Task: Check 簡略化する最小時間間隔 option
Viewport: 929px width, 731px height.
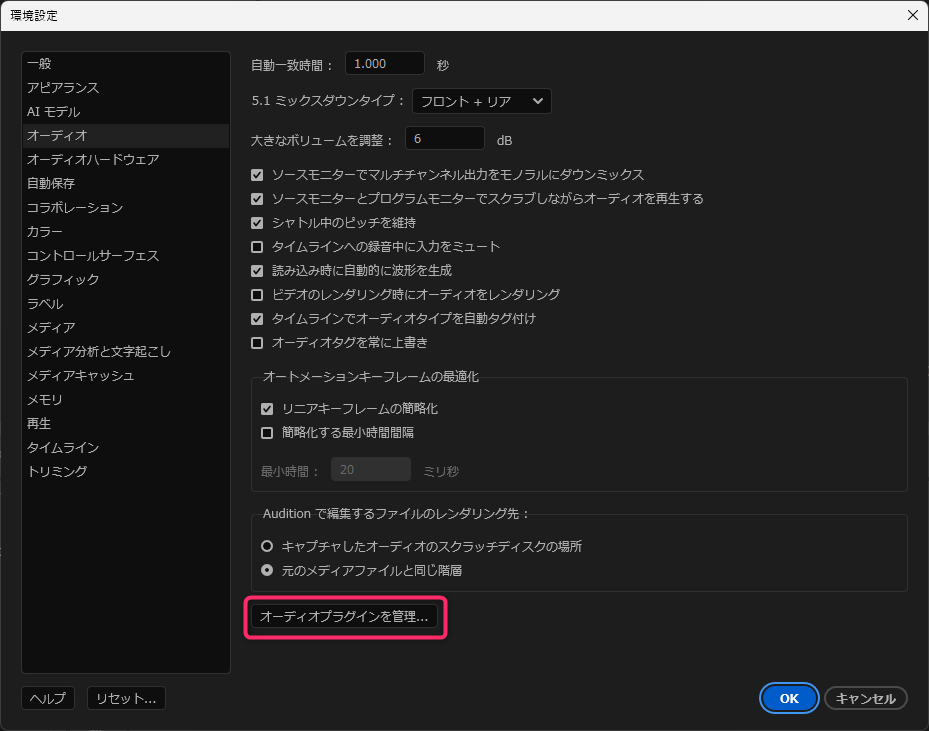Action: (267, 433)
